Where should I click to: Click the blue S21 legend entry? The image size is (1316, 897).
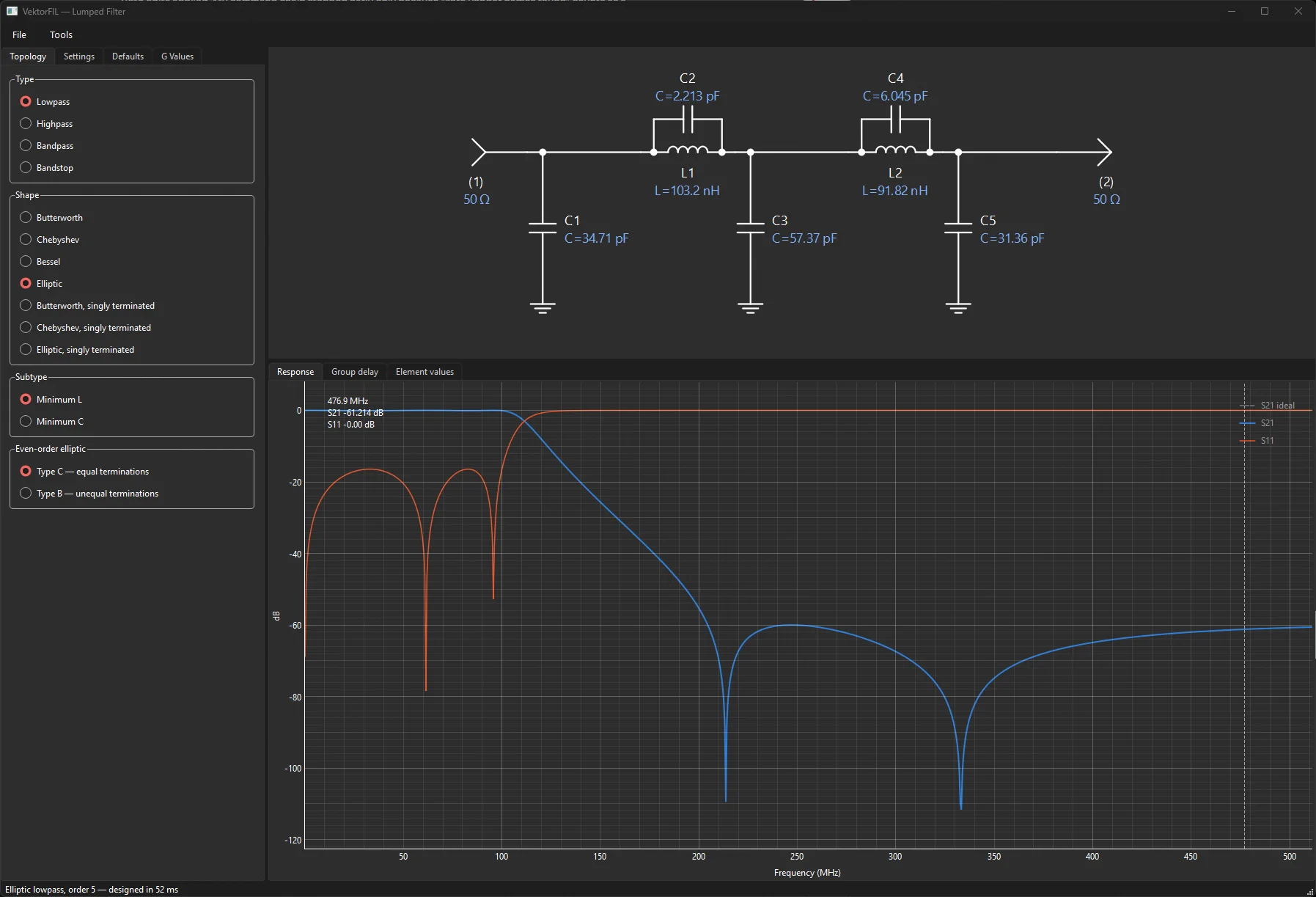pos(1257,423)
